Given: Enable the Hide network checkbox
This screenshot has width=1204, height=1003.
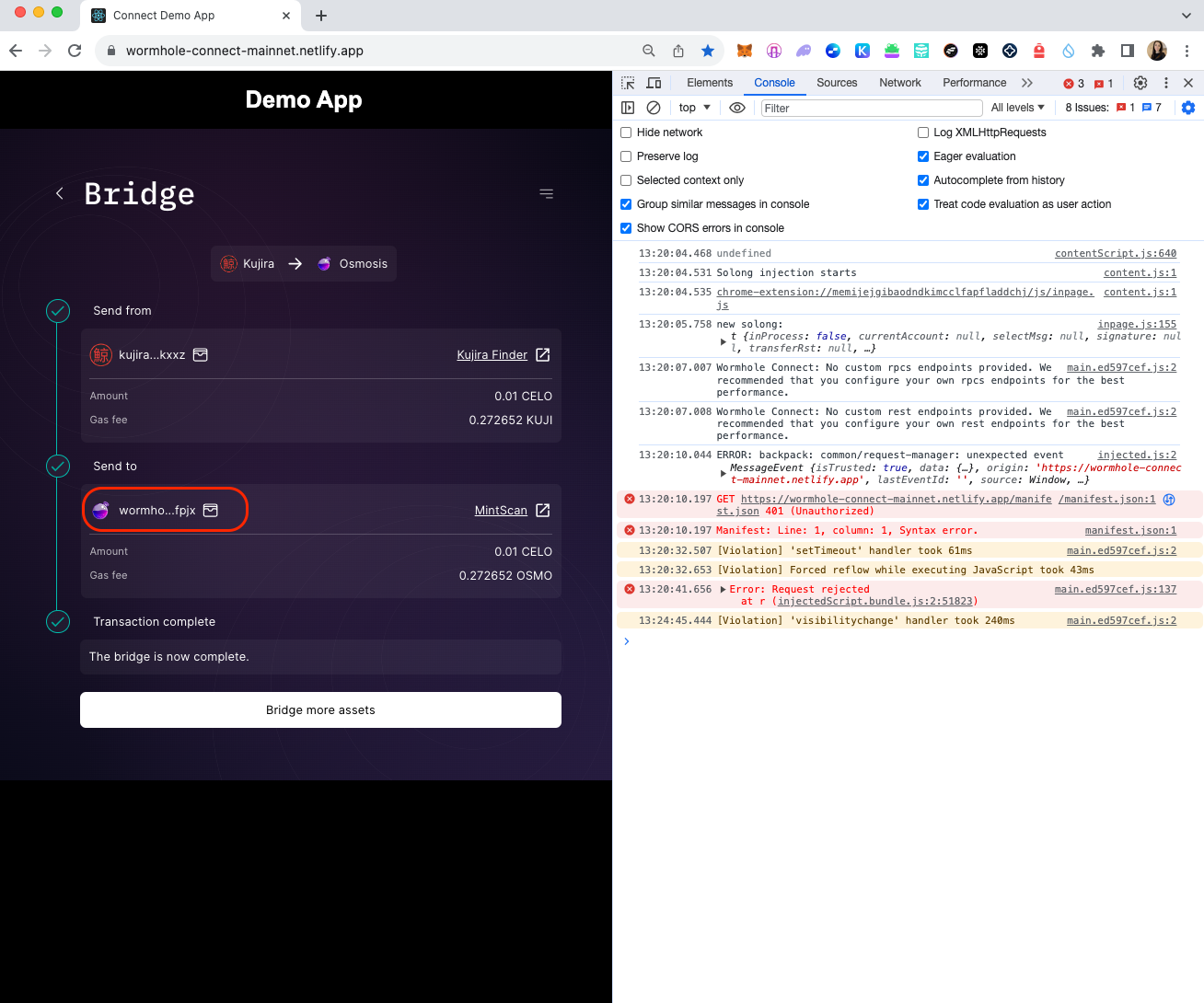Looking at the screenshot, I should point(626,132).
